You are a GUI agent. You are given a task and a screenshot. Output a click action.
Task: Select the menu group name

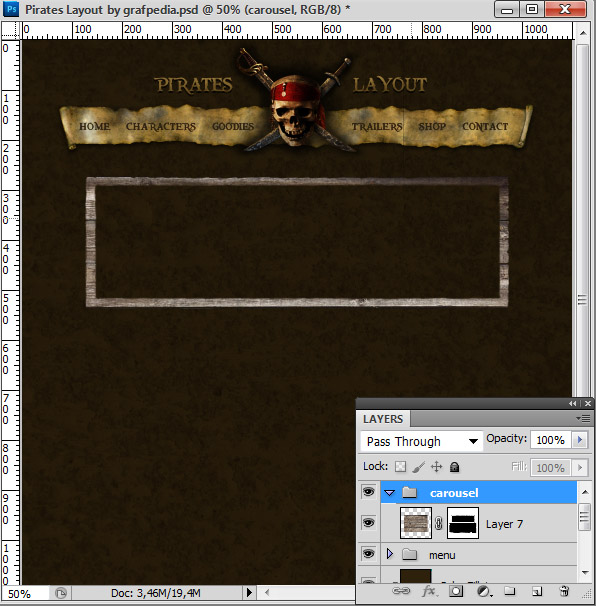point(442,555)
